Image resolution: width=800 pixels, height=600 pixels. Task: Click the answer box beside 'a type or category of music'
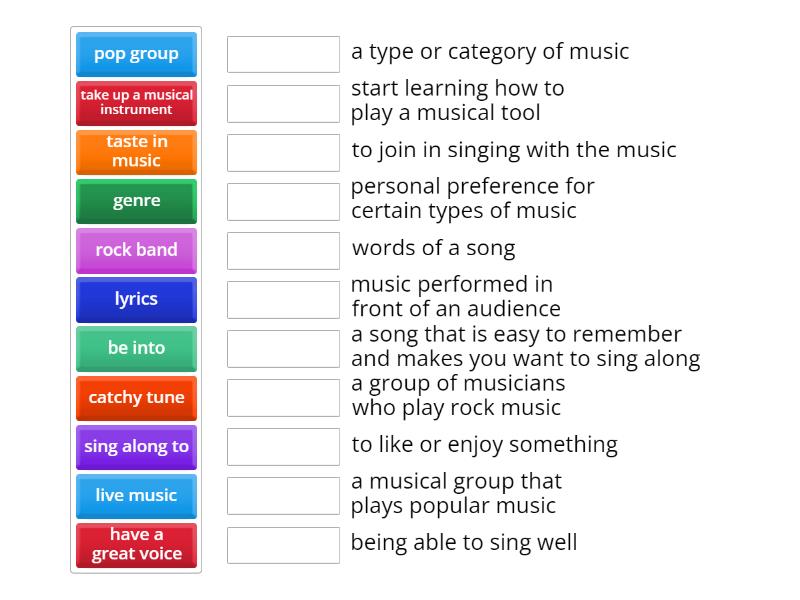pos(283,54)
